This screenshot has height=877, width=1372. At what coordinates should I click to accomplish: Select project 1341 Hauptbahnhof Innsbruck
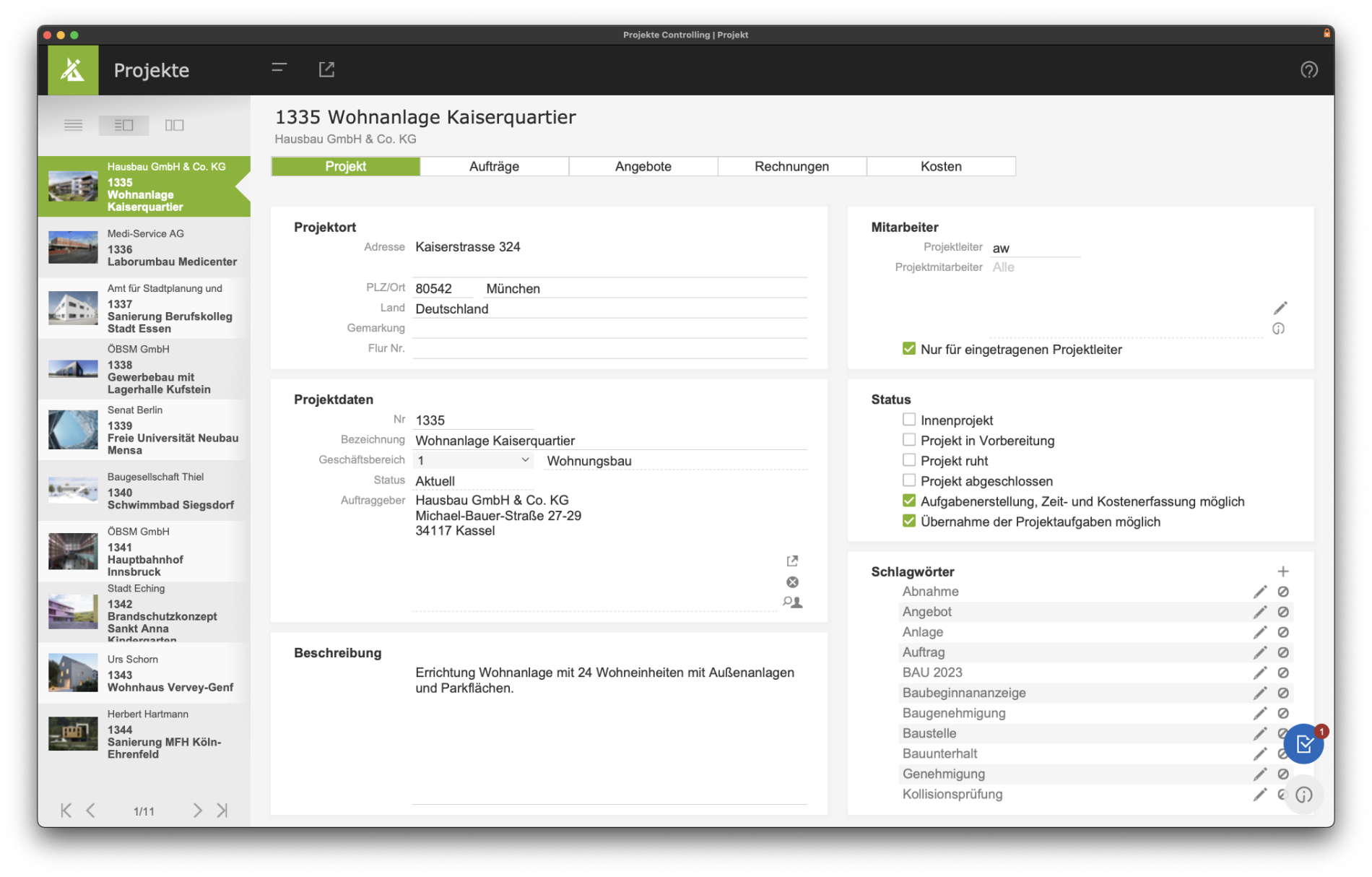(x=144, y=551)
